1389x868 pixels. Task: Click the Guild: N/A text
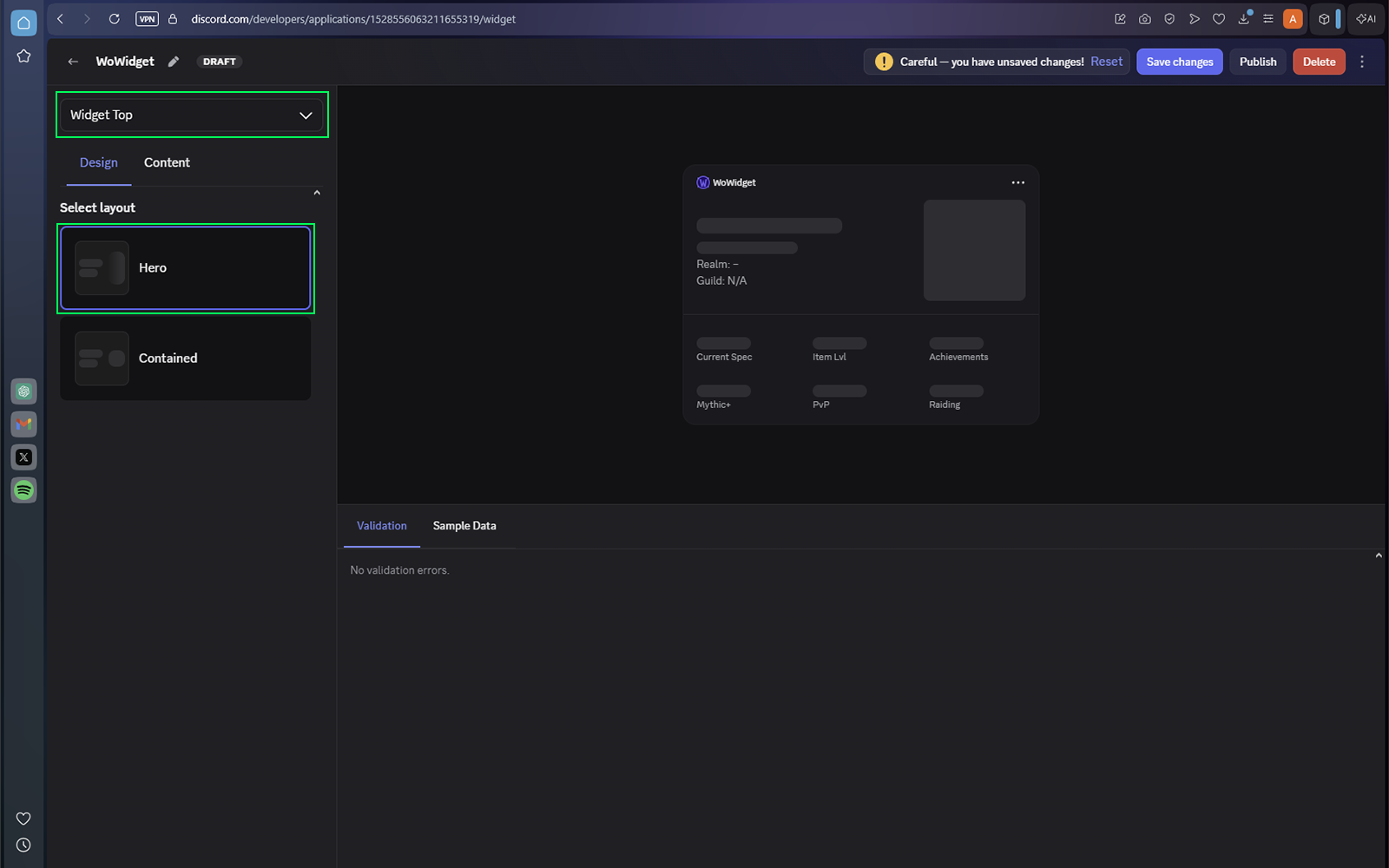coord(721,280)
